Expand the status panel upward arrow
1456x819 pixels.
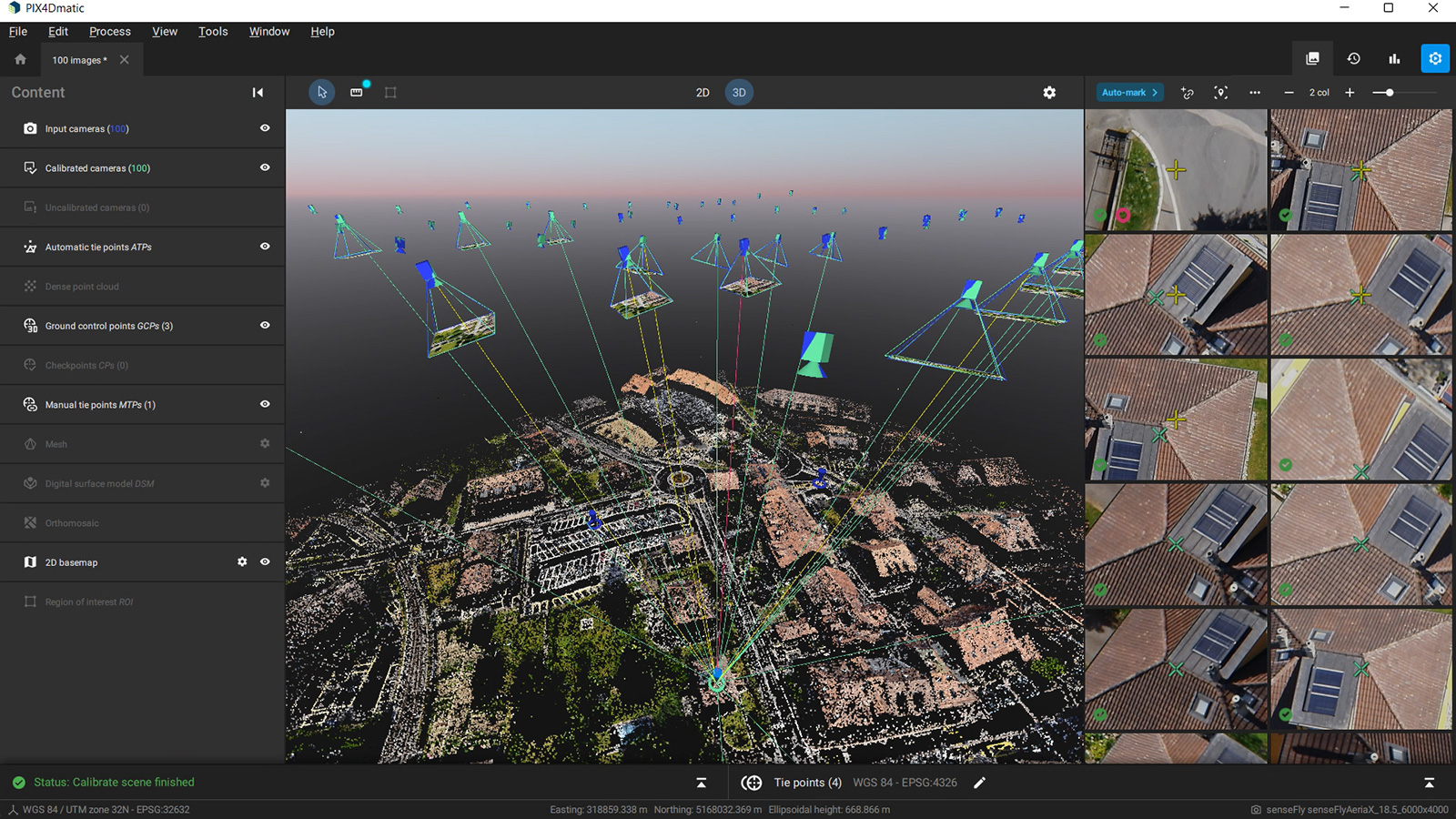pos(701,783)
